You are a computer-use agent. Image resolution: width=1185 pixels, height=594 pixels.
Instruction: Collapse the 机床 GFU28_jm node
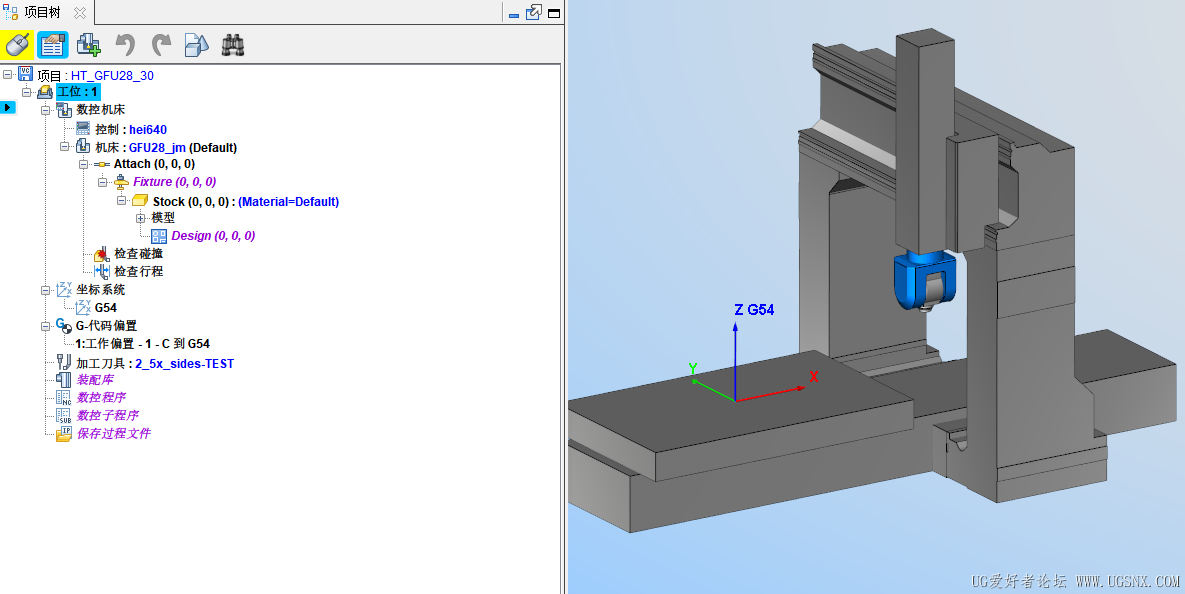64,147
